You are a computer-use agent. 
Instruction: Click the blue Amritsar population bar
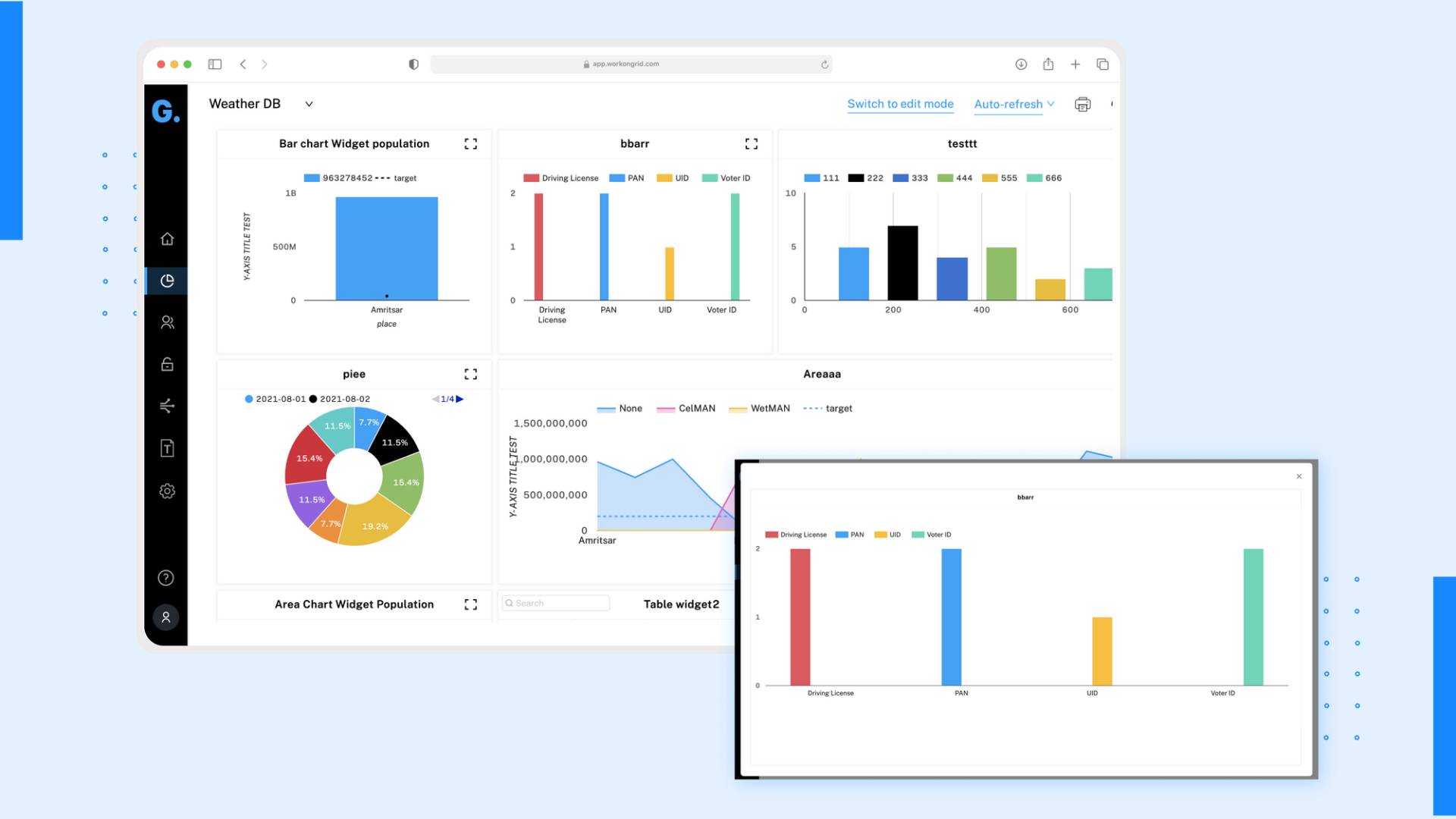click(387, 246)
